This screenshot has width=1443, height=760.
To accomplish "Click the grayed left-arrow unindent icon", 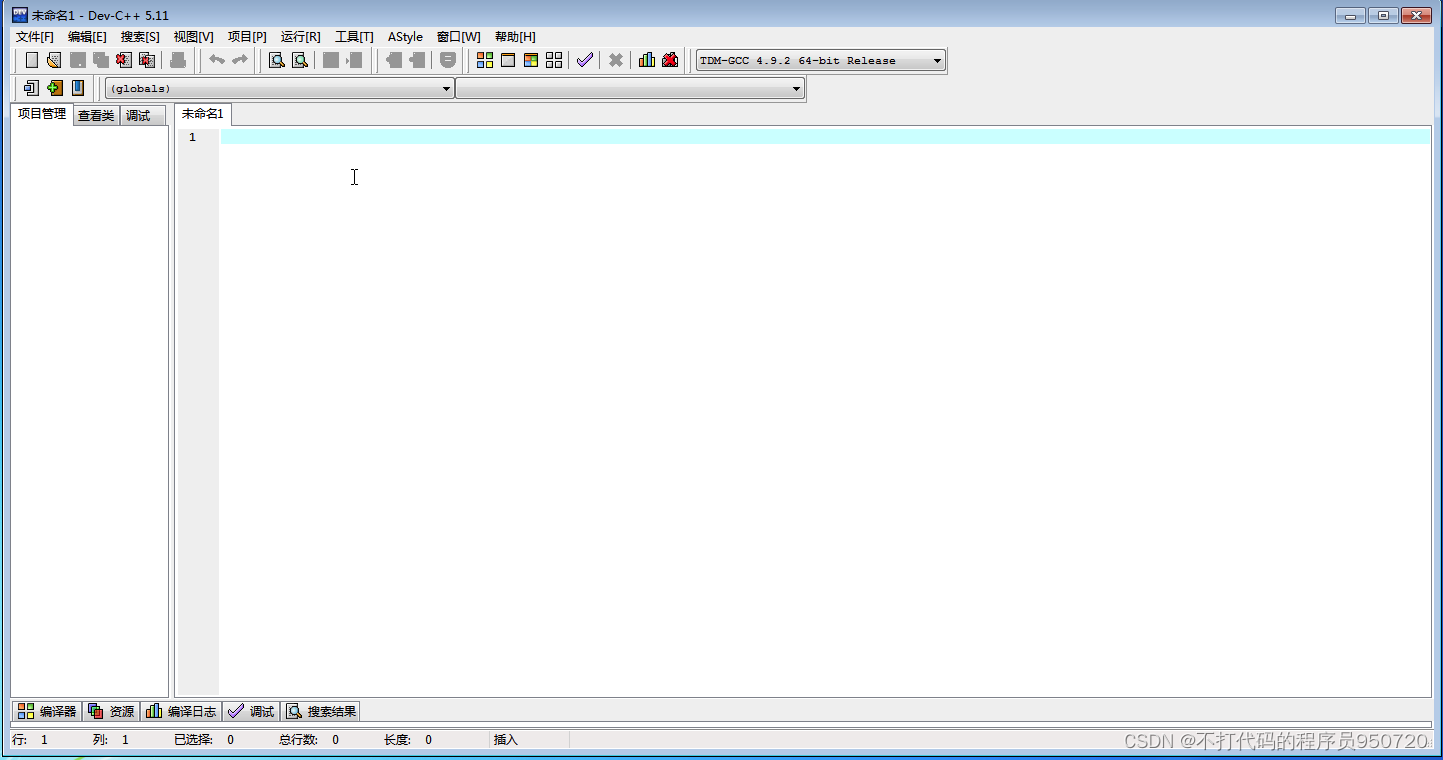I will [394, 60].
